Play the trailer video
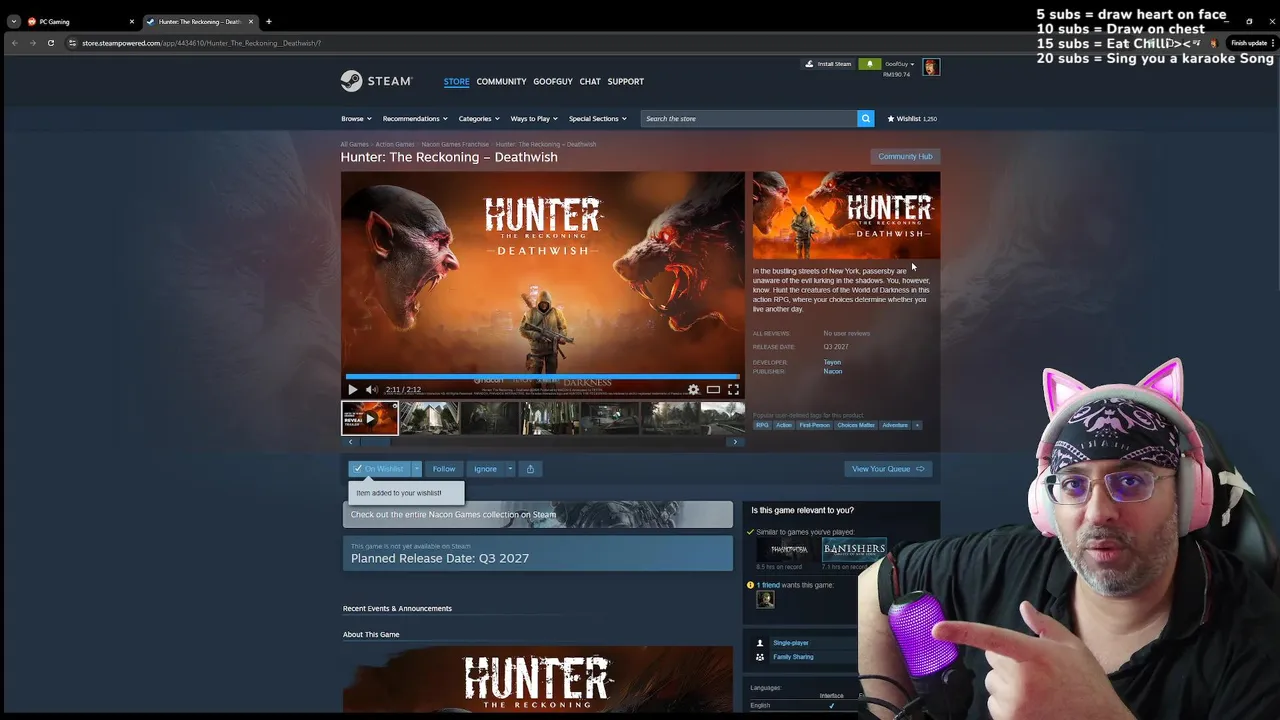 352,390
